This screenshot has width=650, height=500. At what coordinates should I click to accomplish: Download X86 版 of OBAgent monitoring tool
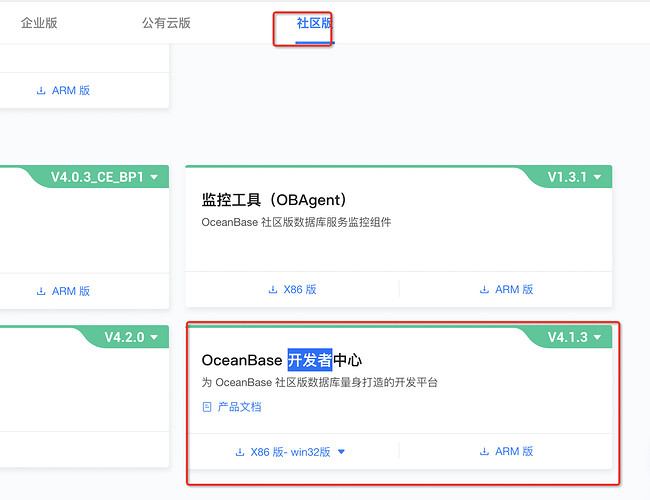tap(292, 289)
